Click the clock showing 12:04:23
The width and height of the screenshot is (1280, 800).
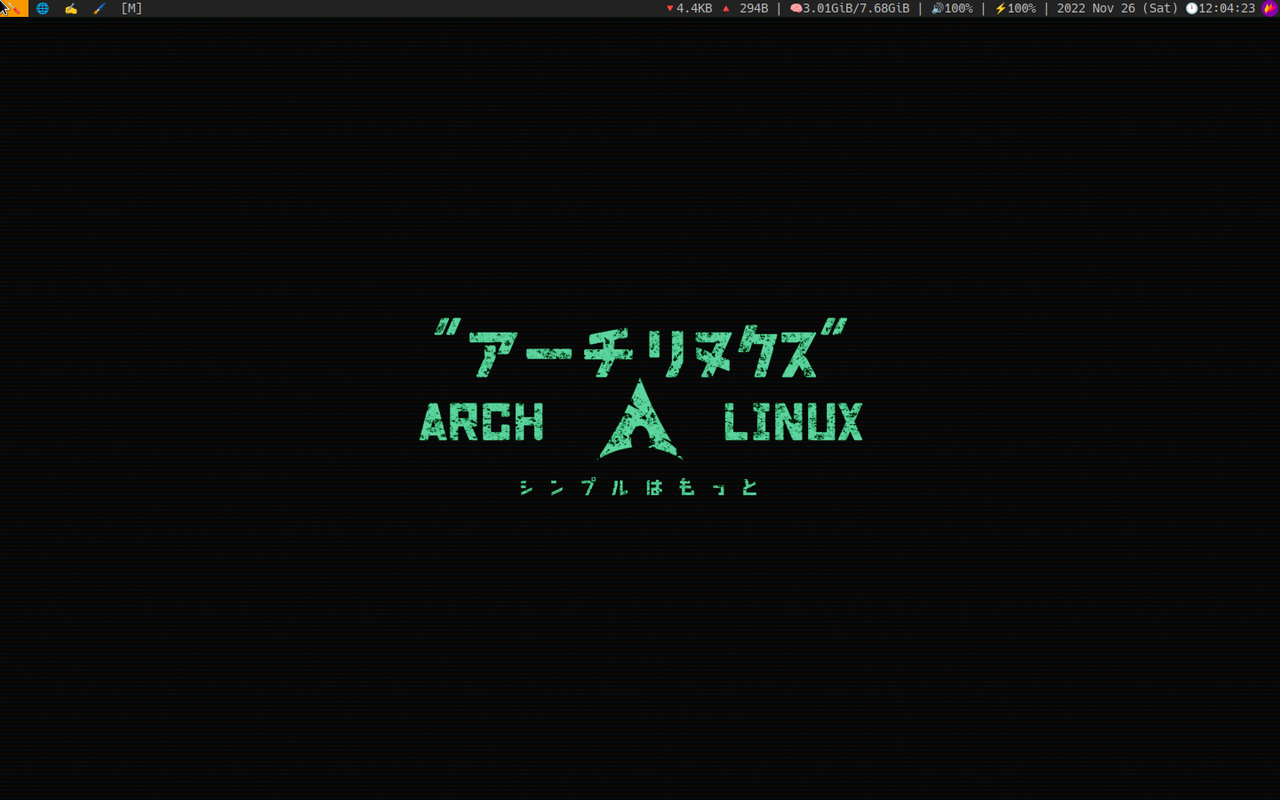pyautogui.click(x=1220, y=8)
